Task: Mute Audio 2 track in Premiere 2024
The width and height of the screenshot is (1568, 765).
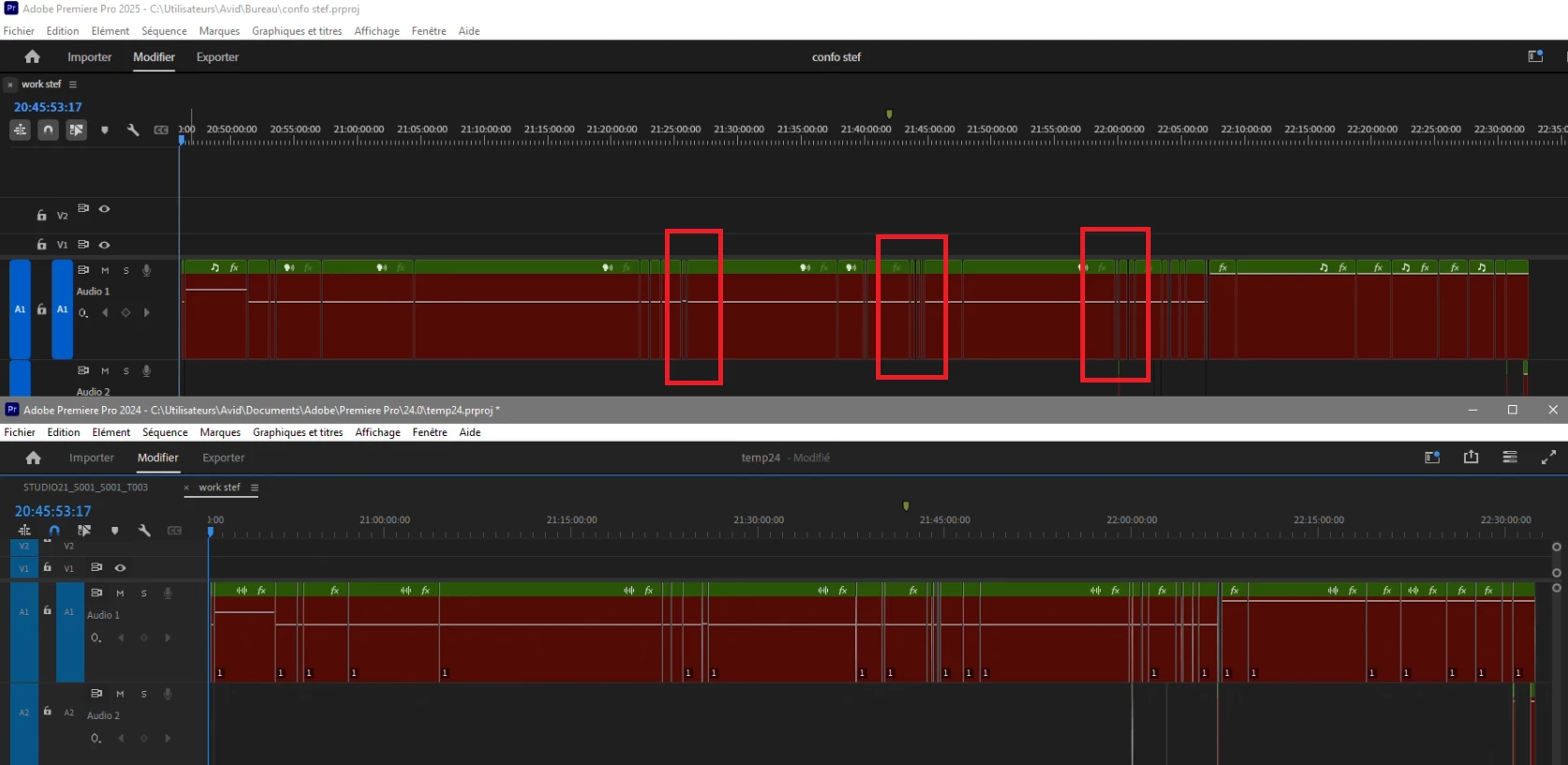Action: (x=120, y=694)
